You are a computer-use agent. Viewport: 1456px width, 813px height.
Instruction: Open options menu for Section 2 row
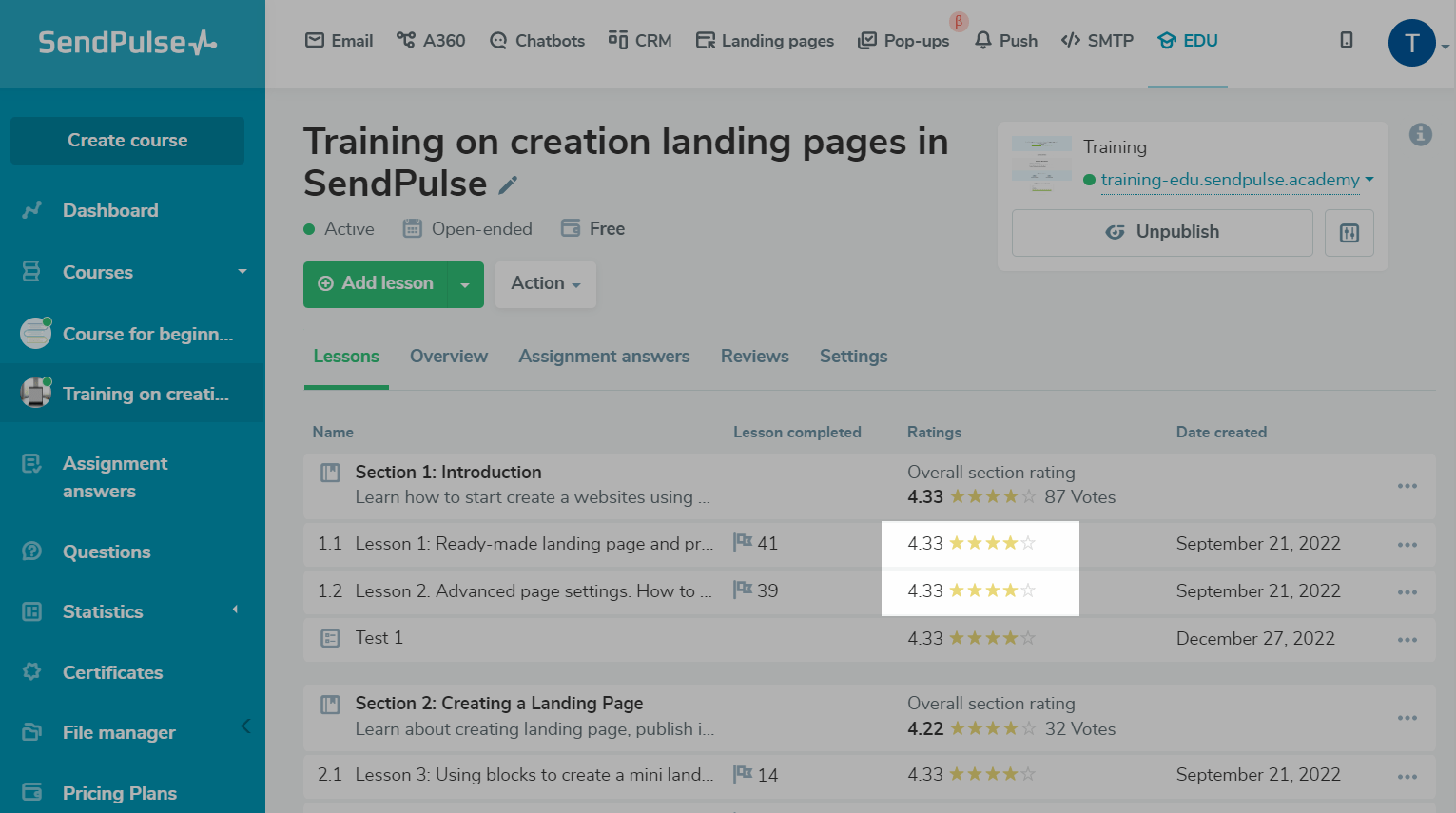click(x=1407, y=718)
